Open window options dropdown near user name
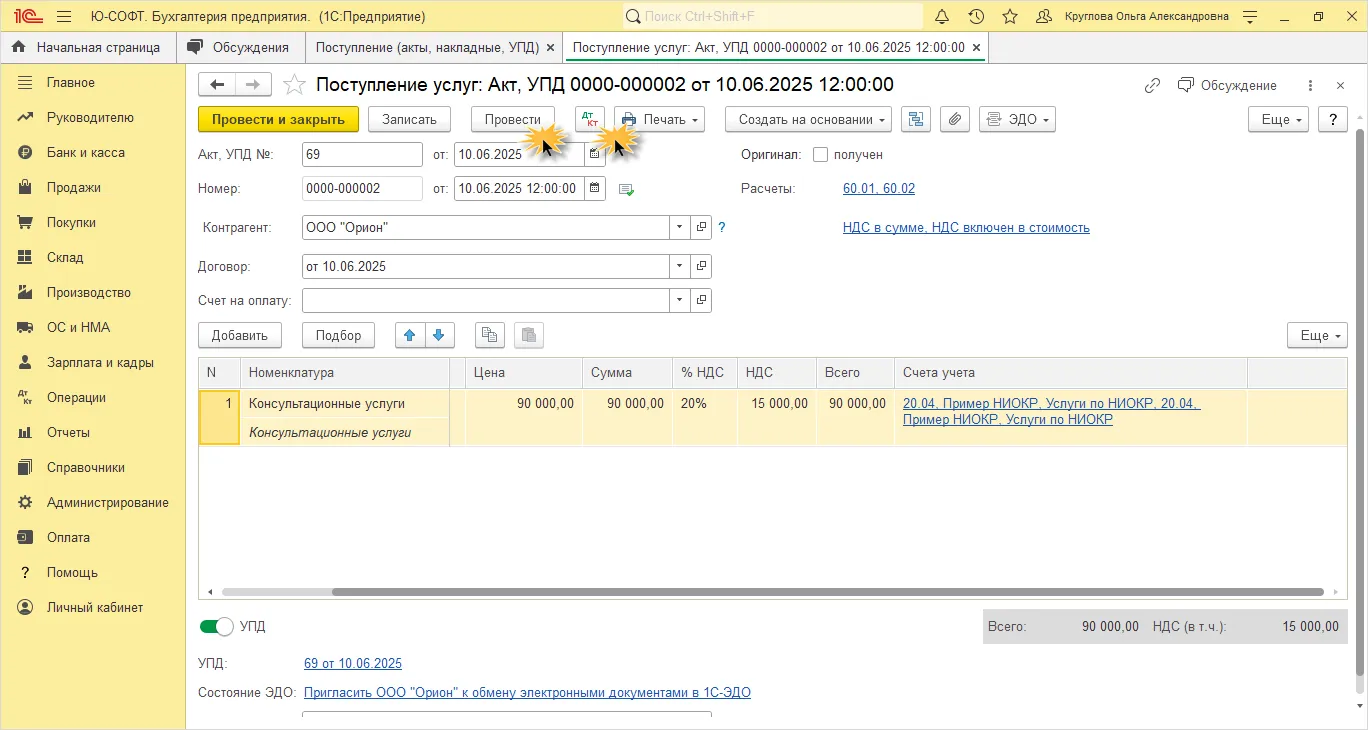The image size is (1368, 730). click(1249, 16)
